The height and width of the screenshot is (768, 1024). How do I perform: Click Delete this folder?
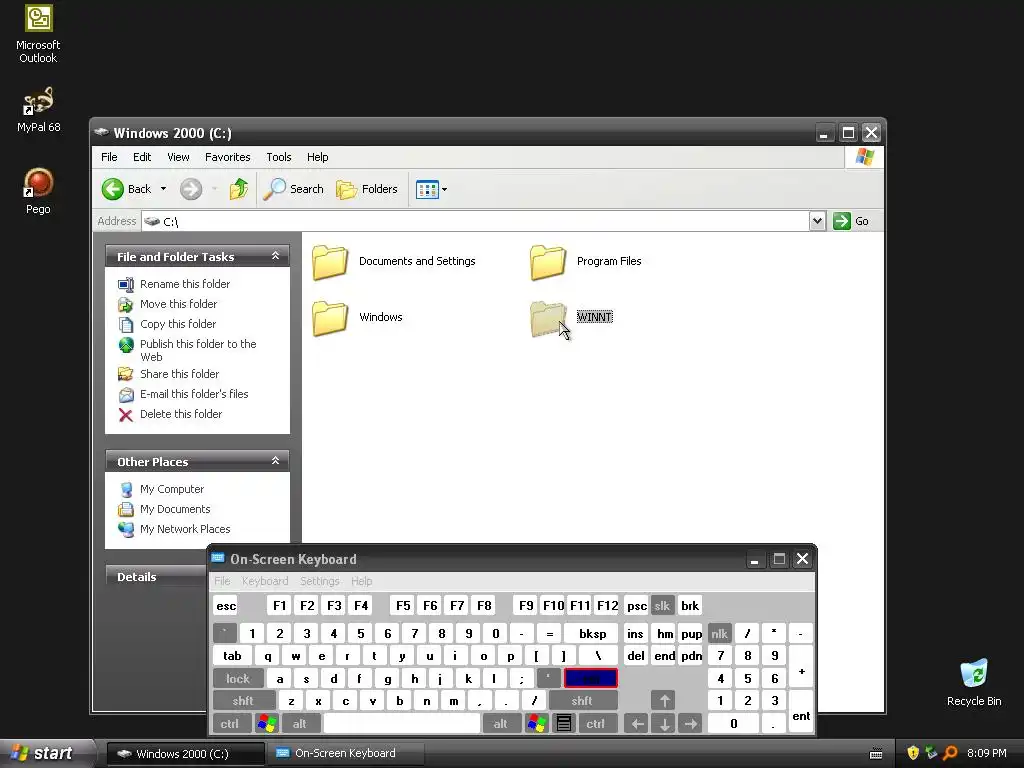[x=181, y=414]
